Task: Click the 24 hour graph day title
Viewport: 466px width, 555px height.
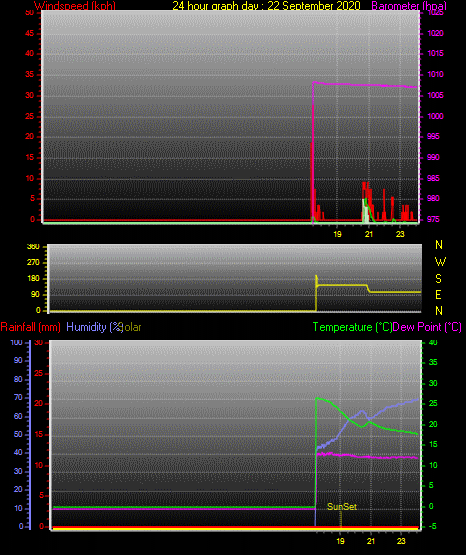Action: [266, 6]
